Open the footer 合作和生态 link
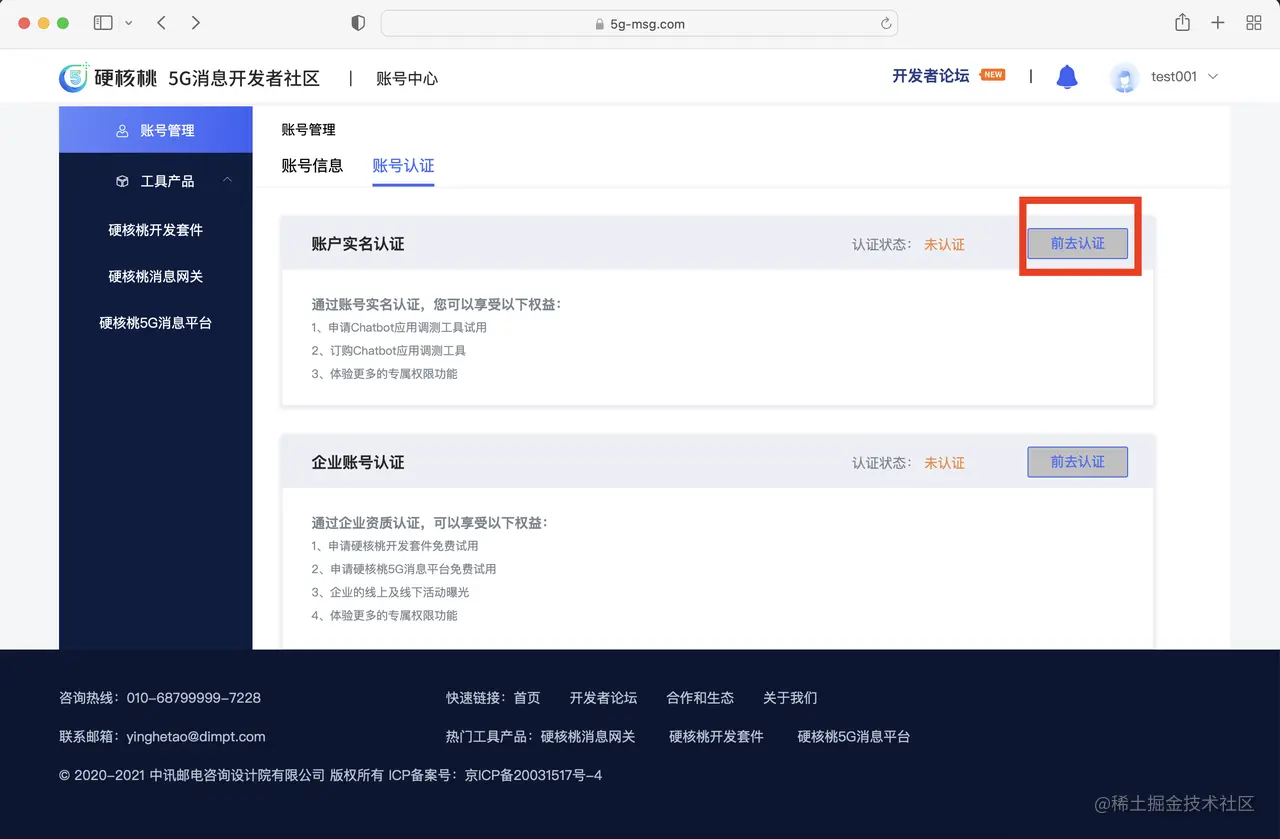The width and height of the screenshot is (1280, 839). click(700, 698)
